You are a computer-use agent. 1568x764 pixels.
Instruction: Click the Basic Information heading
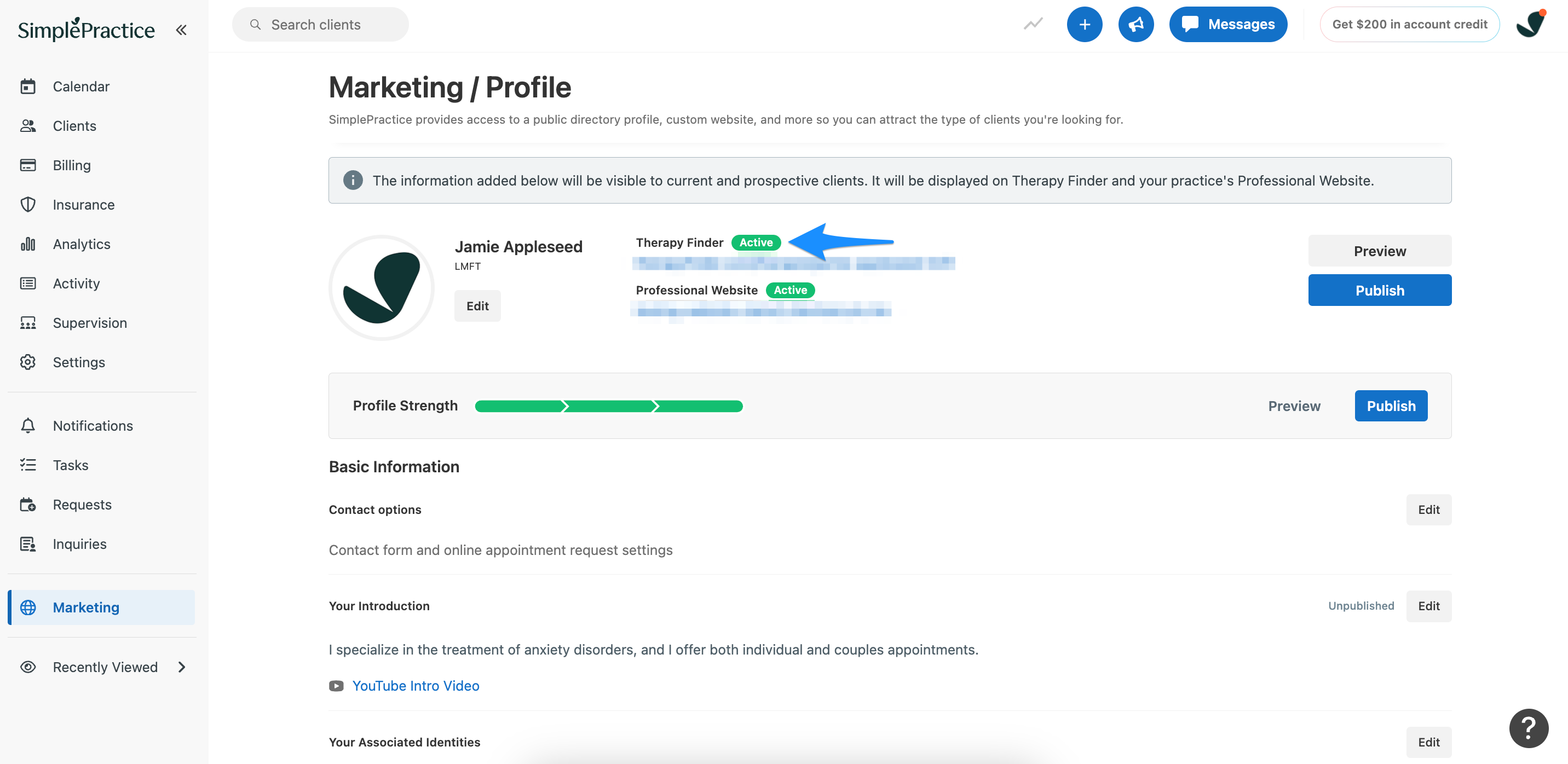pos(394,466)
